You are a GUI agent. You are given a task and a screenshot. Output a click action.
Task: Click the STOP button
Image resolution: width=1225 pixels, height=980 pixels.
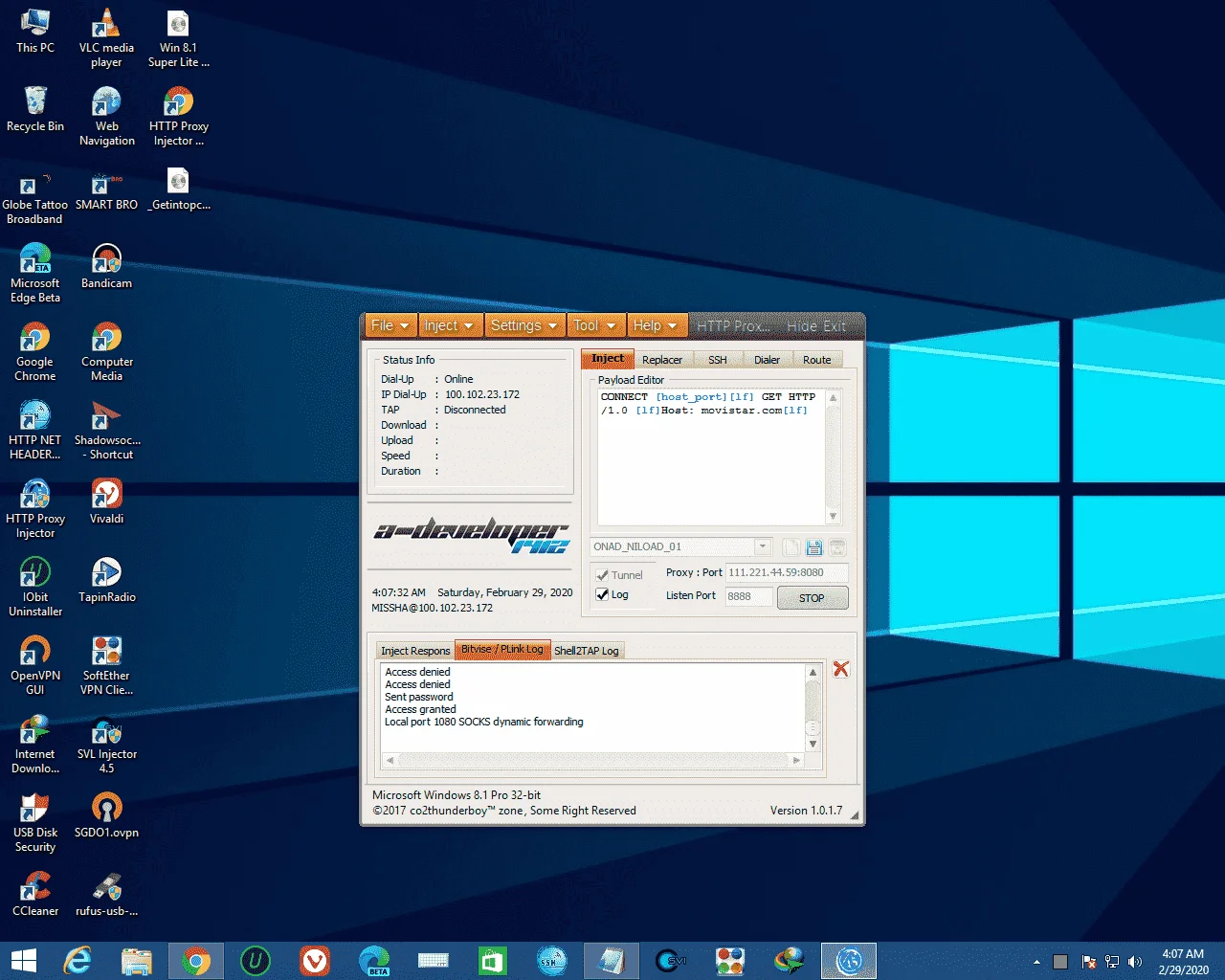812,598
